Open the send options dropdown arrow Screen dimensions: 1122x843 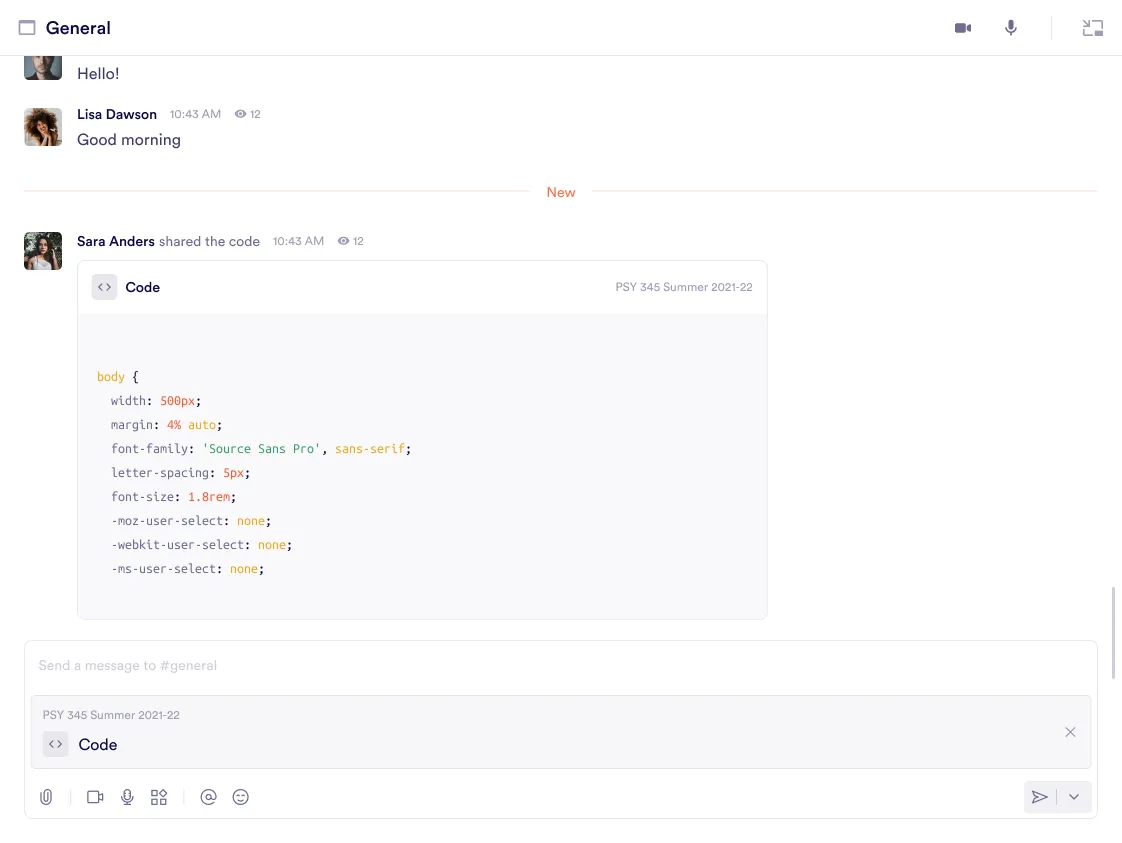point(1074,797)
